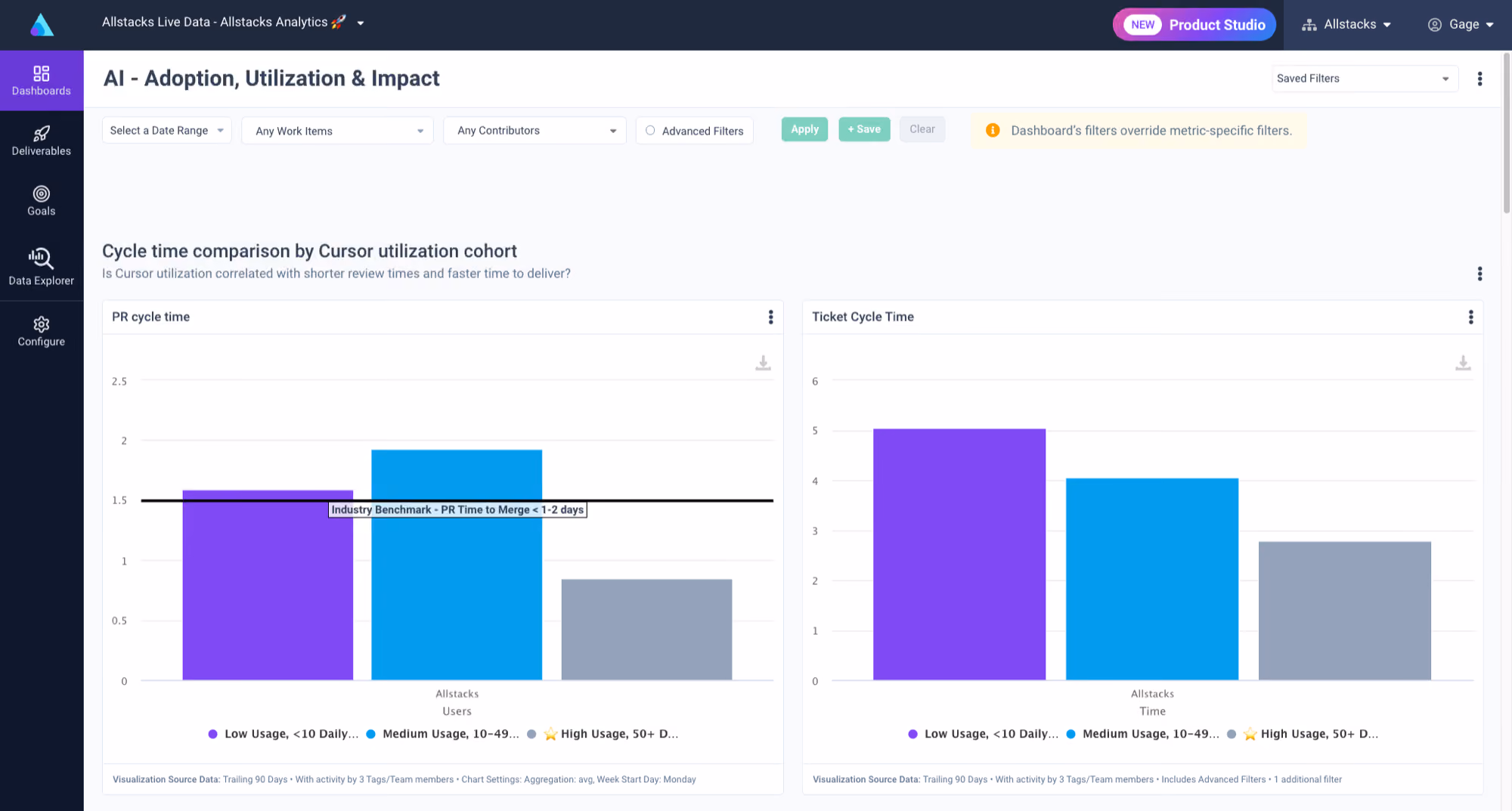Open the Deliverables sidebar section
The width and height of the screenshot is (1512, 811).
tap(42, 141)
